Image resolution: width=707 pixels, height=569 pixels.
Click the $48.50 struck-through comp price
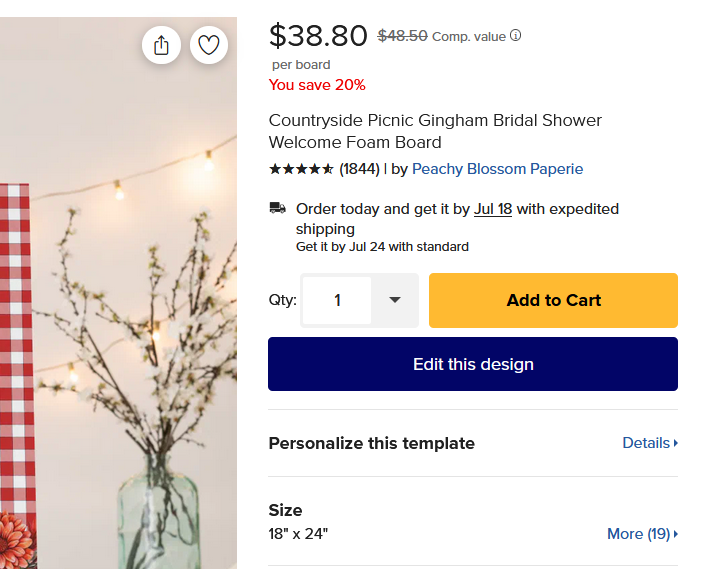(402, 36)
